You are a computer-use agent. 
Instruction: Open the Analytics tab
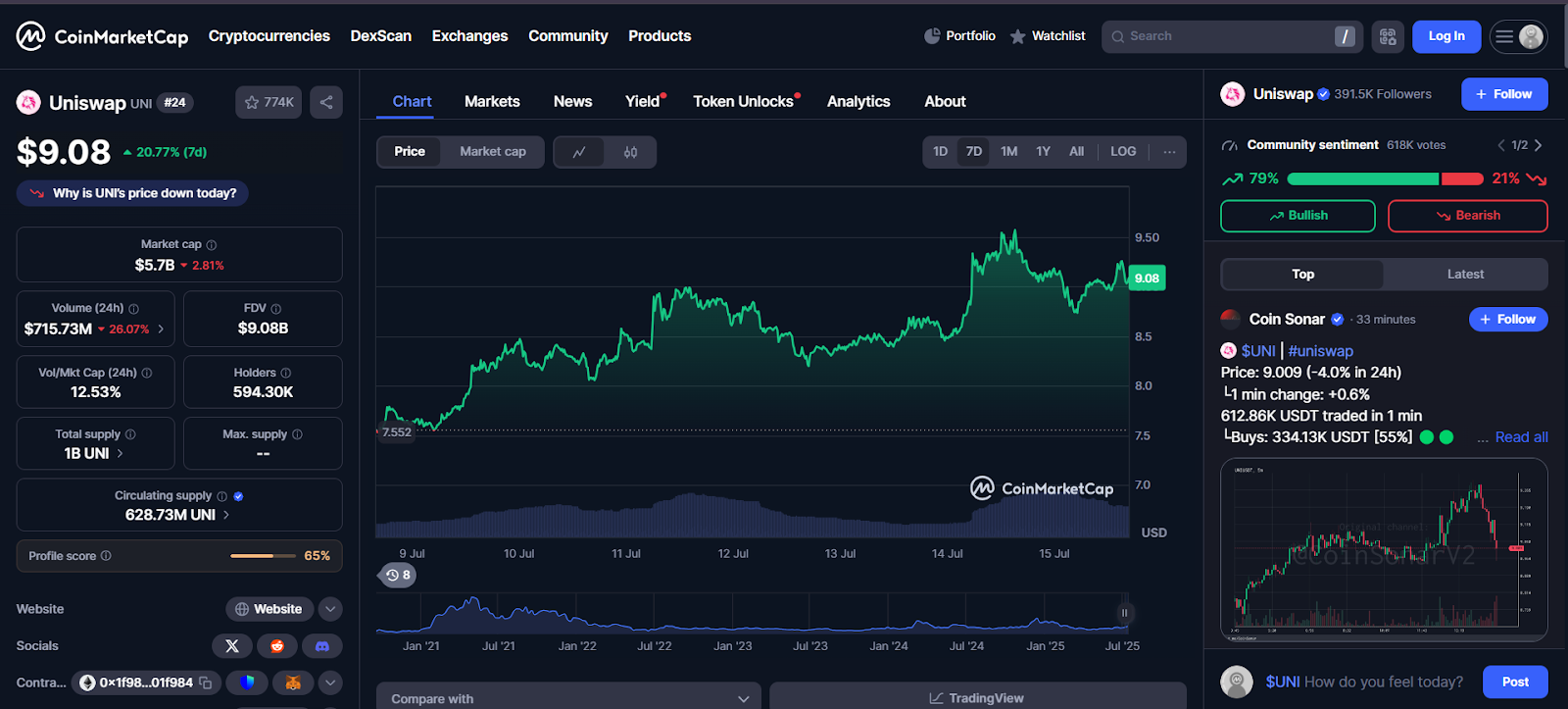tap(858, 102)
